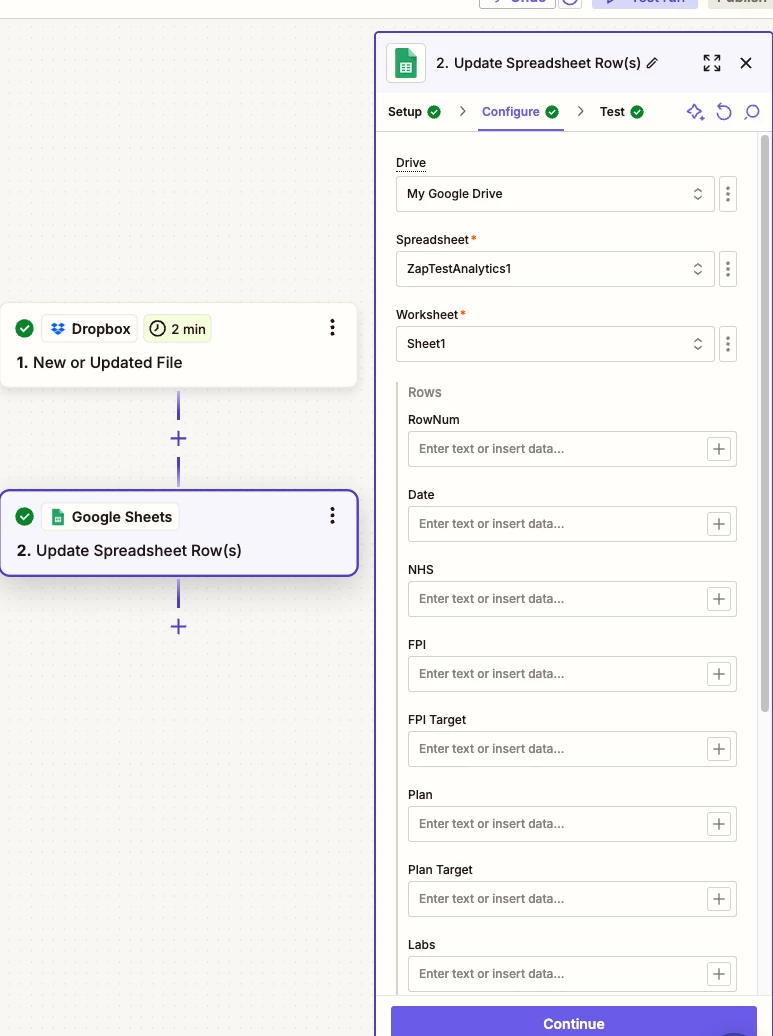
Task: Open the Worksheet dropdown showing Sheet1
Action: tap(555, 344)
